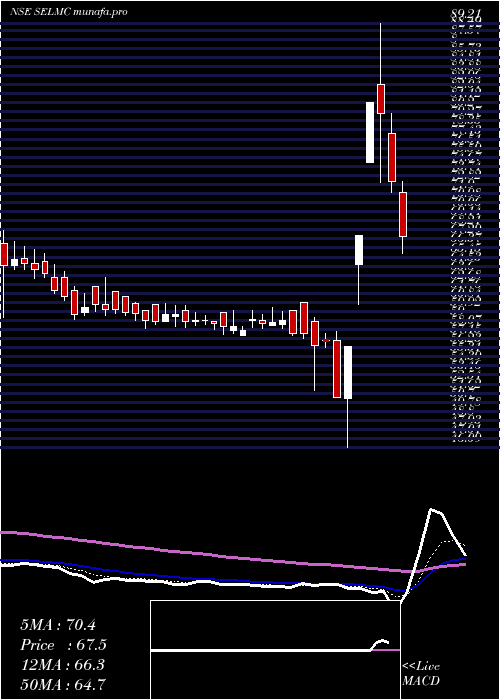The image size is (500, 700).
Task: Click the 50MA : 64.7 label
Action: click(63, 684)
